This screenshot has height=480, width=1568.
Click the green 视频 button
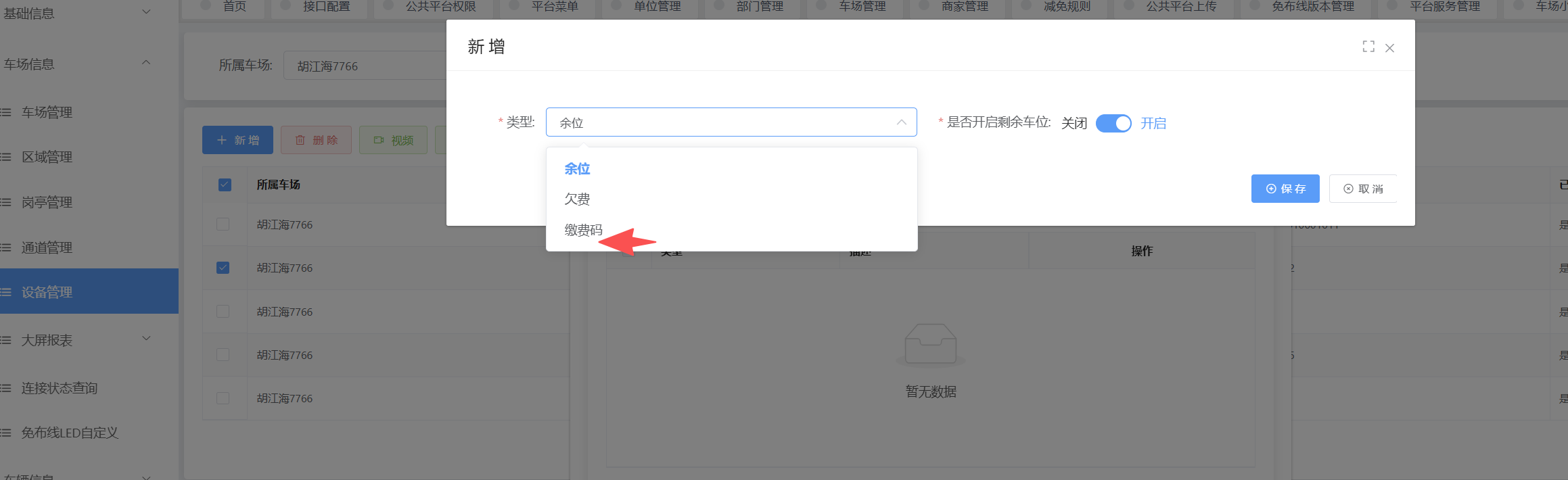click(x=393, y=140)
